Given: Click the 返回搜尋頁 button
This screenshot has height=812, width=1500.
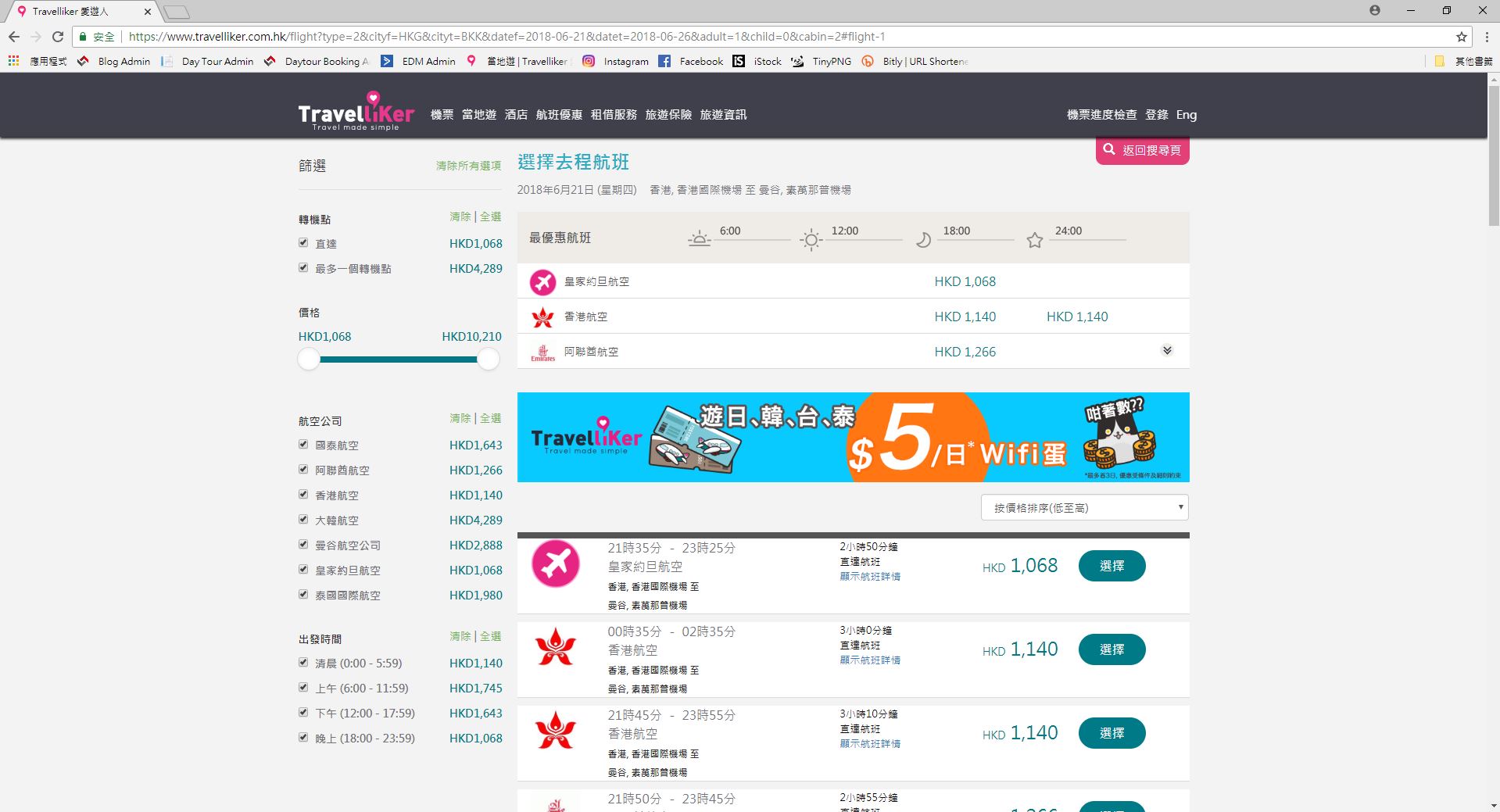Looking at the screenshot, I should [x=1143, y=150].
